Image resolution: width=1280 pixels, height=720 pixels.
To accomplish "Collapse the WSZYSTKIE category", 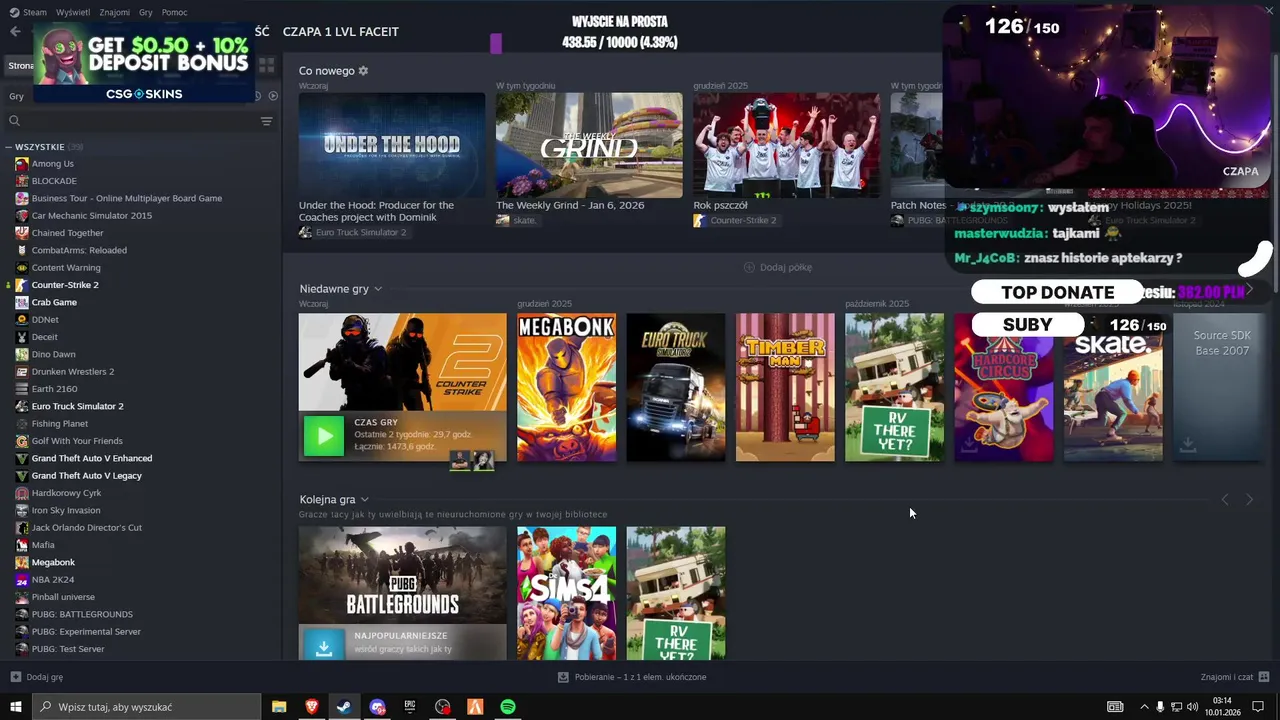I will point(8,147).
